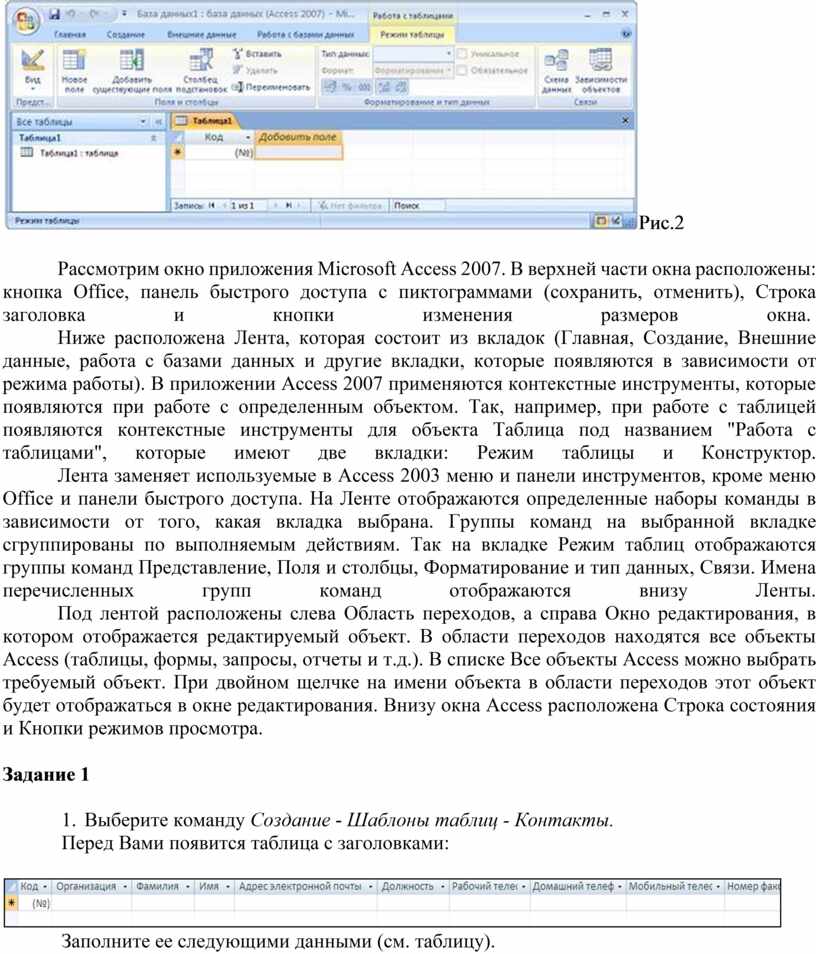Click the Поиск search box in the record bar

418,206
